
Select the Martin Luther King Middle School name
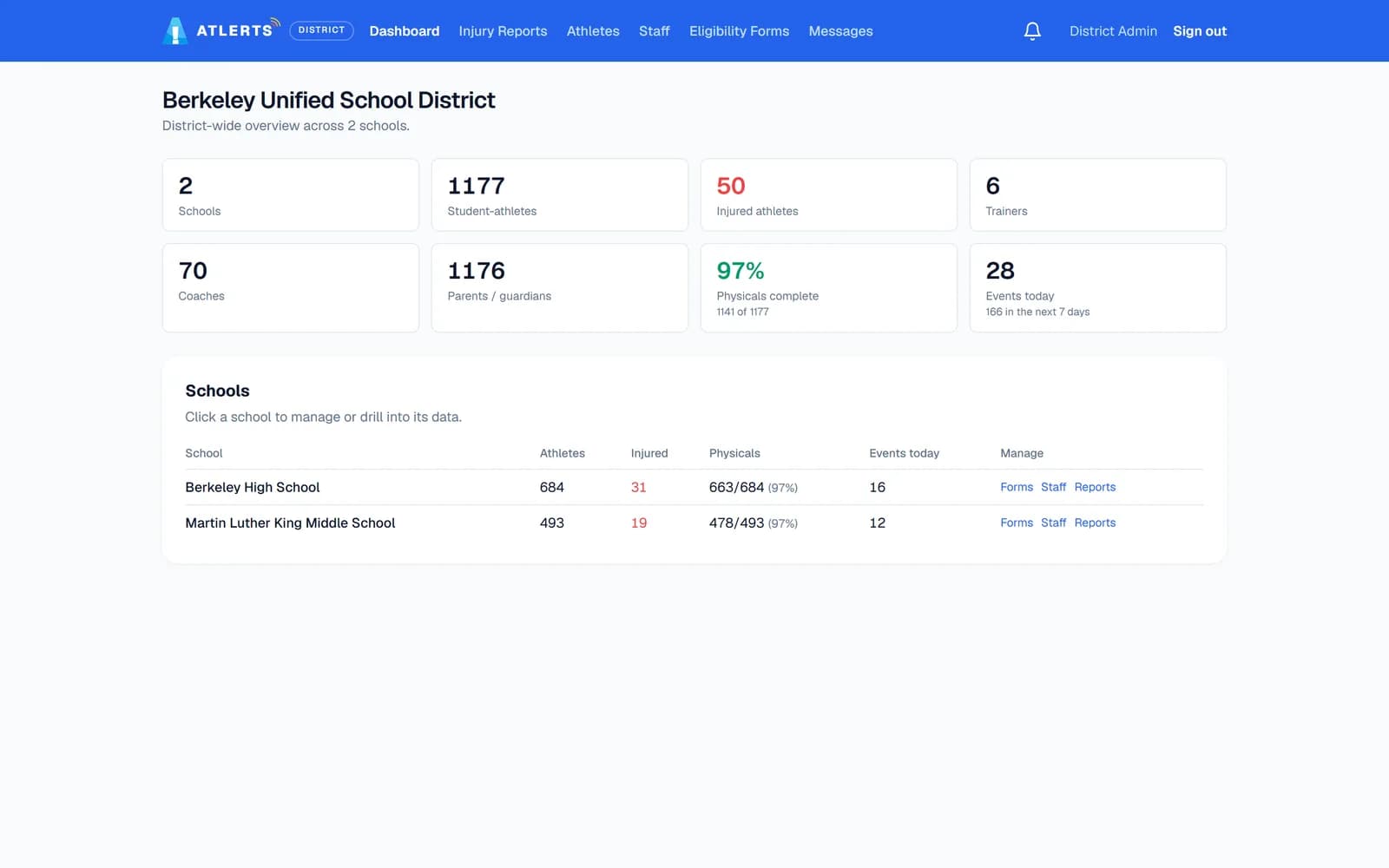[290, 523]
